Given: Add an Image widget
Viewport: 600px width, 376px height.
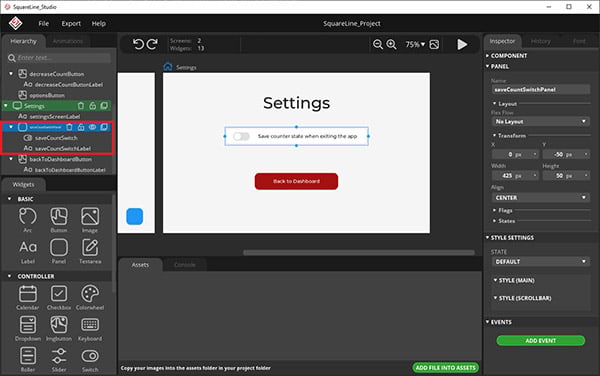Looking at the screenshot, I should (x=90, y=220).
